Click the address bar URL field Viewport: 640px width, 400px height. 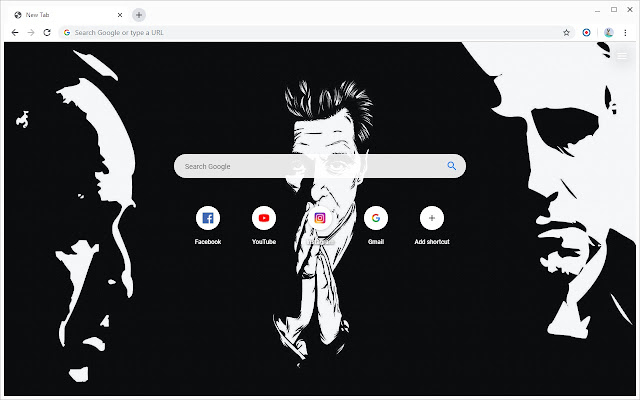[x=316, y=33]
